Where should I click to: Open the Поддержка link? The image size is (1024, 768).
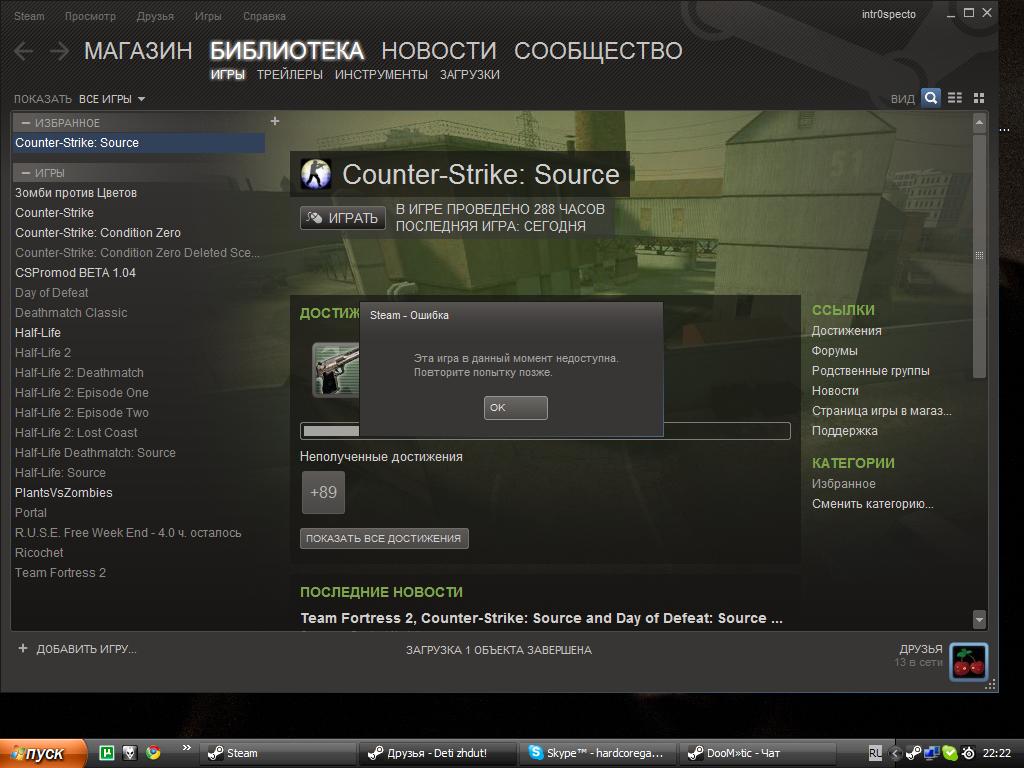click(844, 431)
